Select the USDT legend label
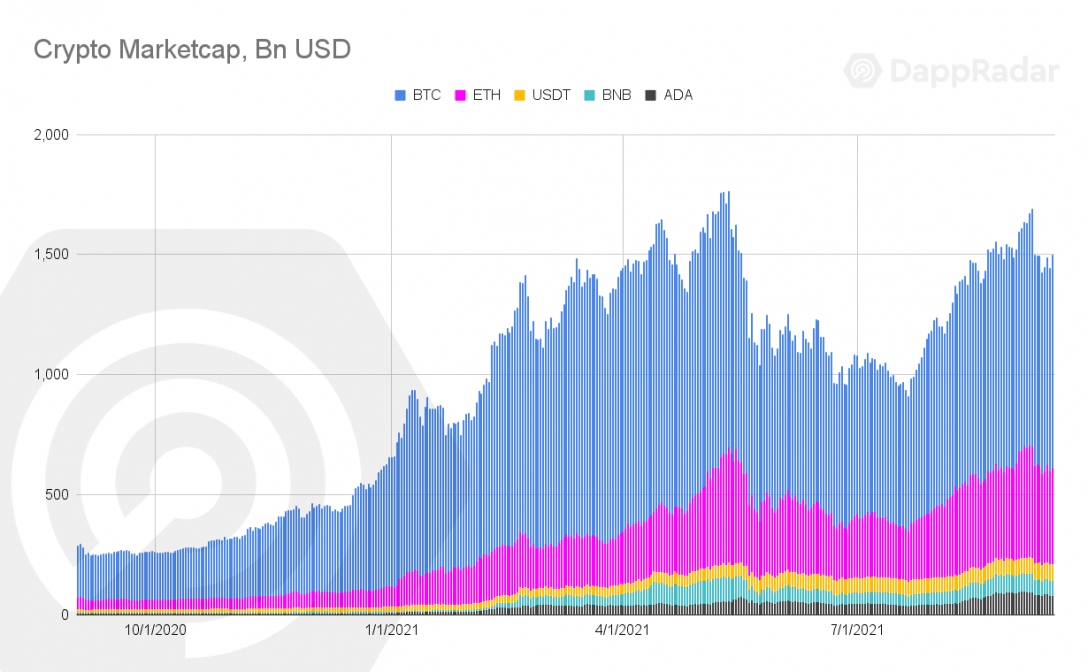 (551, 95)
